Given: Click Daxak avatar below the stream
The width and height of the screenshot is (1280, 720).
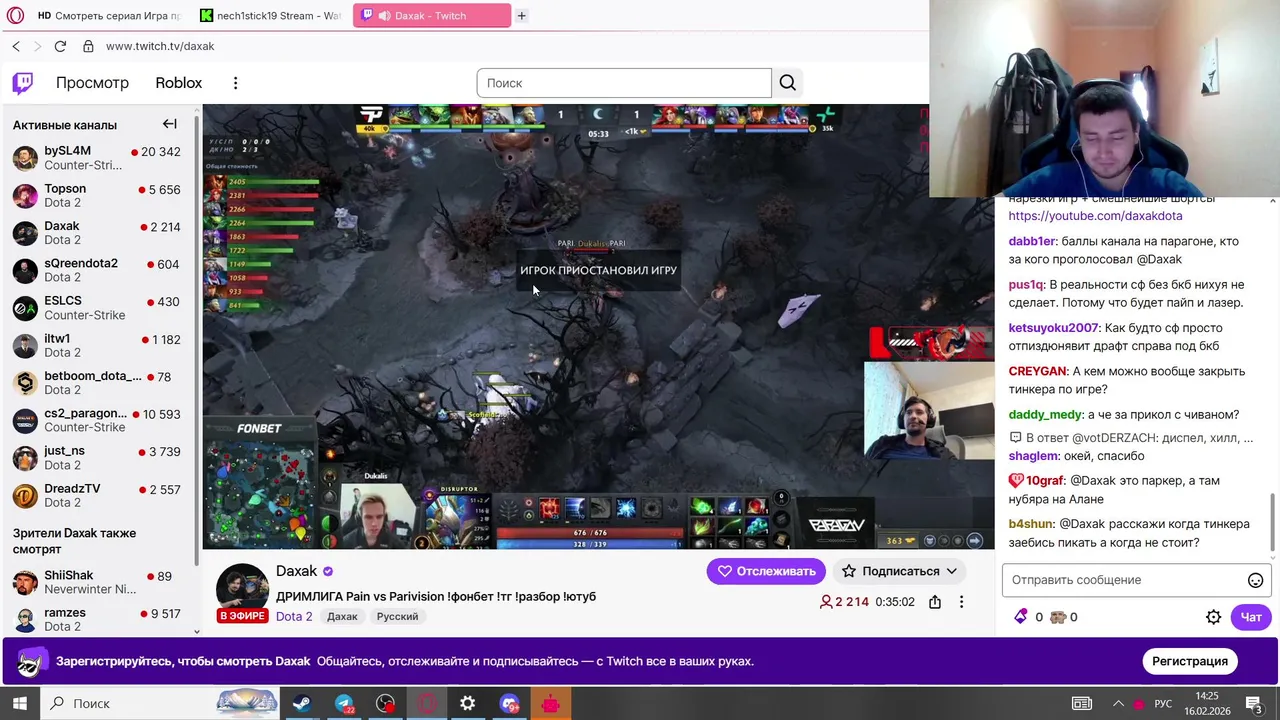Looking at the screenshot, I should point(242,590).
